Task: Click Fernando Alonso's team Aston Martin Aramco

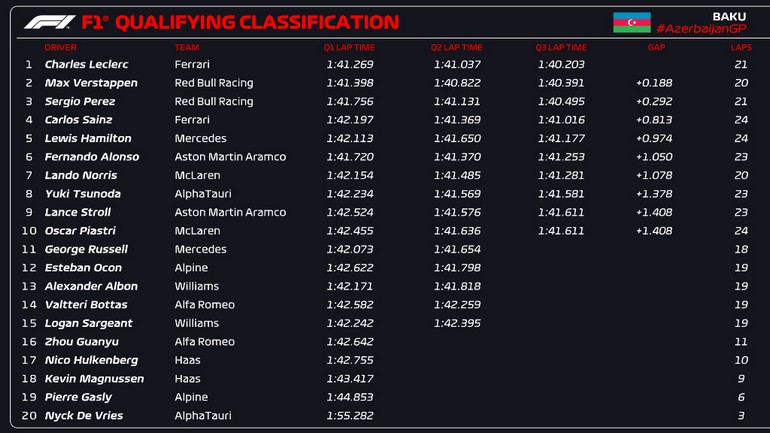Action: click(230, 157)
